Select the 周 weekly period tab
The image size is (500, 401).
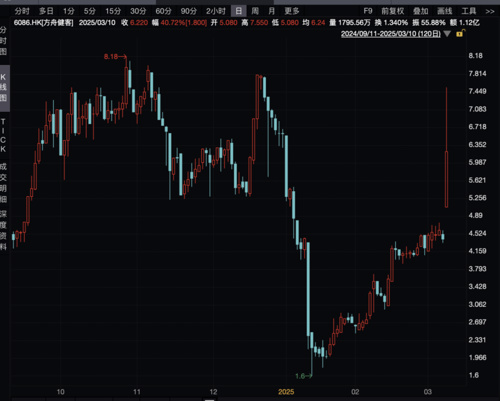[255, 11]
